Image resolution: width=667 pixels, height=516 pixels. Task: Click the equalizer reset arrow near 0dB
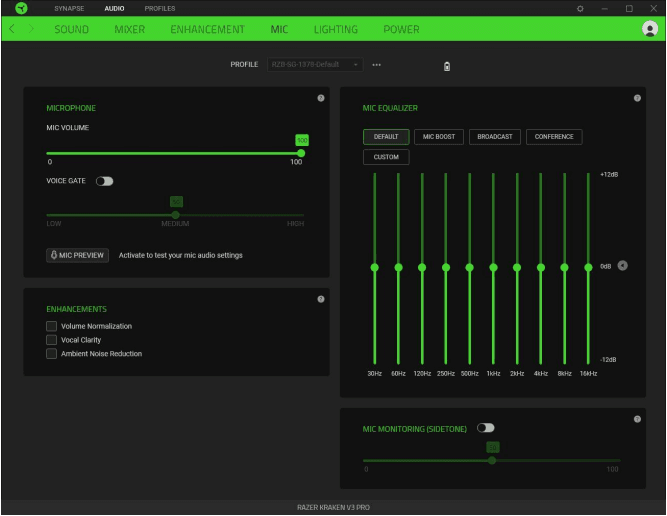pyautogui.click(x=623, y=266)
